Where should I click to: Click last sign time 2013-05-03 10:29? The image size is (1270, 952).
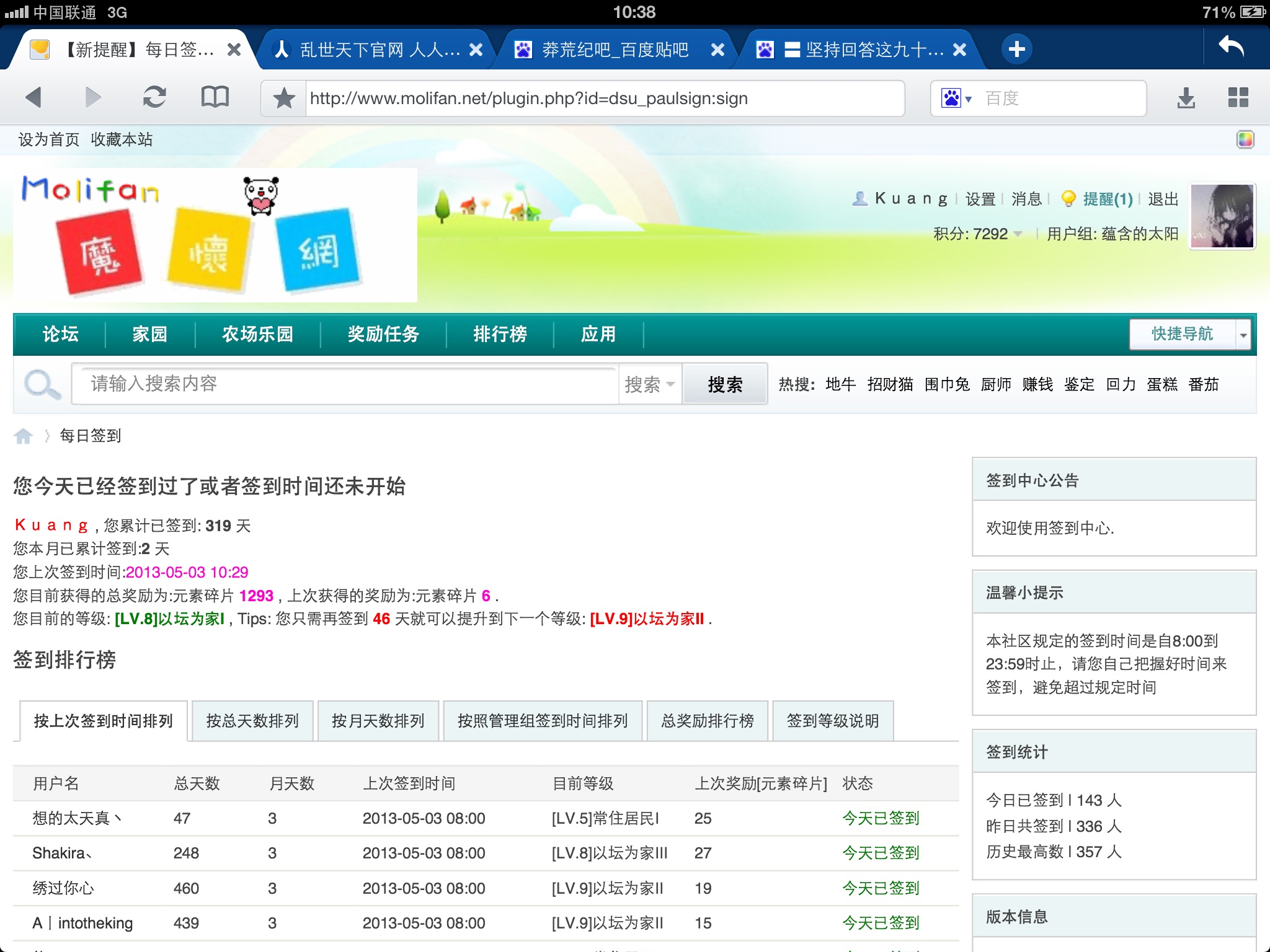[x=187, y=572]
